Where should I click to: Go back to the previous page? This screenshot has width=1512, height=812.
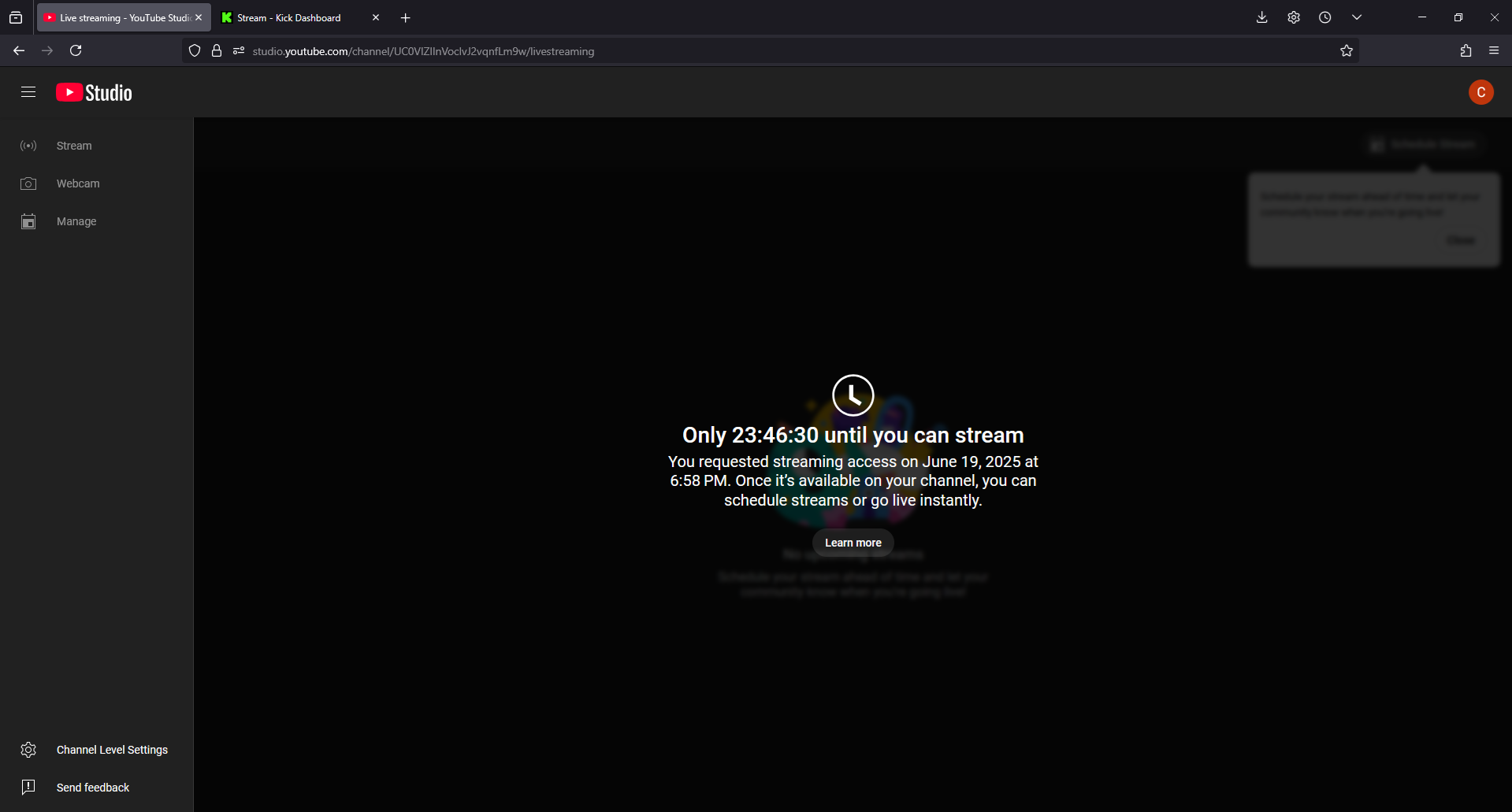tap(19, 50)
